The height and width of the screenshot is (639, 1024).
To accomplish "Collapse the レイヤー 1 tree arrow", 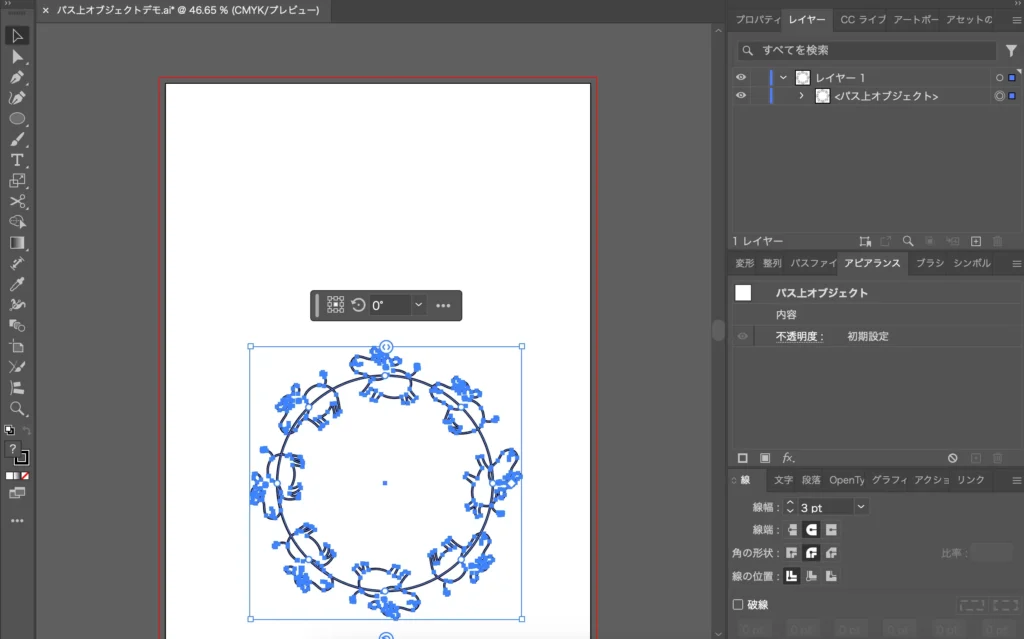I will click(783, 78).
